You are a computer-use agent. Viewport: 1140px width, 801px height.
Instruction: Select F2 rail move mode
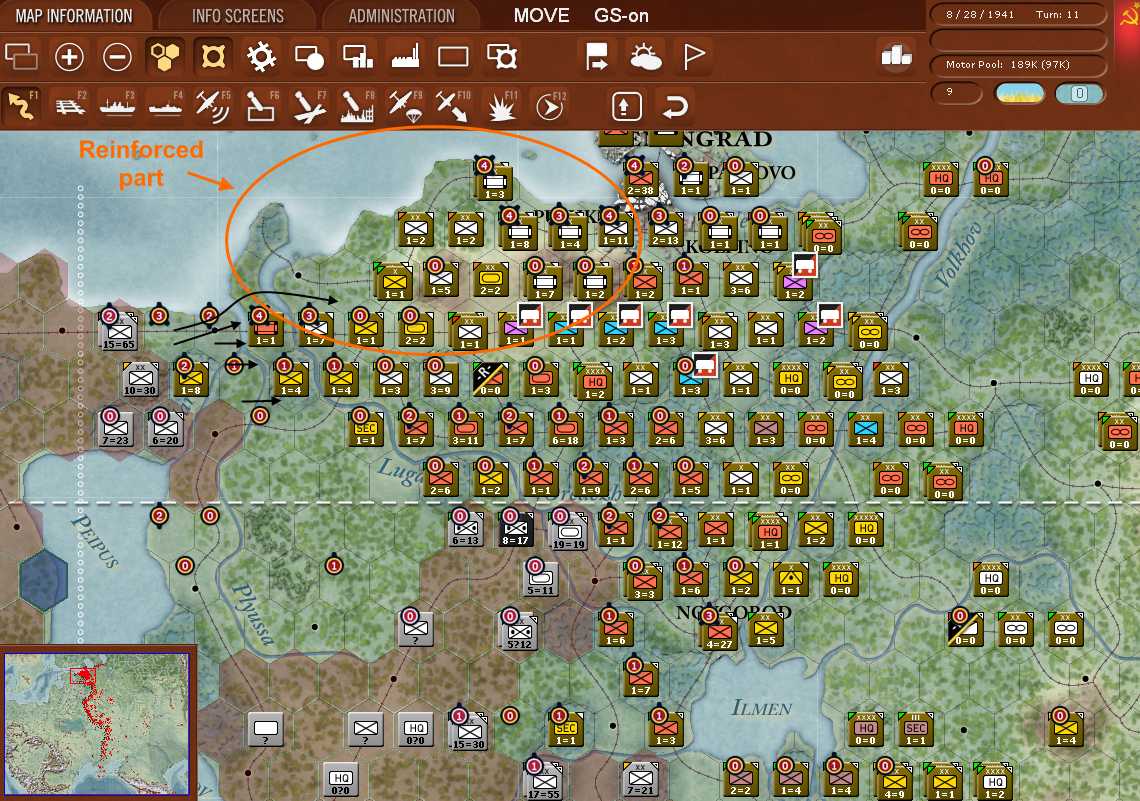[x=70, y=106]
